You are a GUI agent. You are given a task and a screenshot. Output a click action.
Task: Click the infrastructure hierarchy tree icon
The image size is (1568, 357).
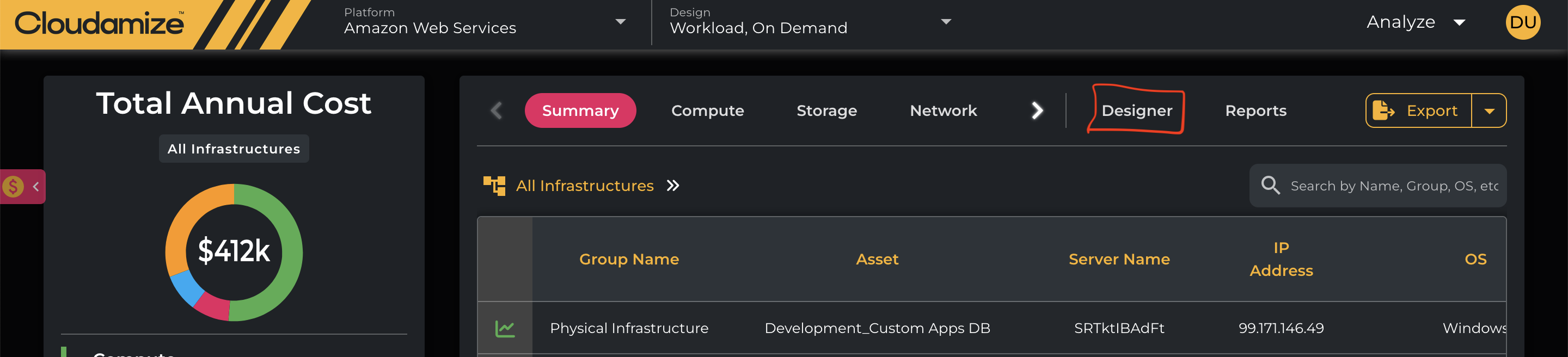pos(494,186)
